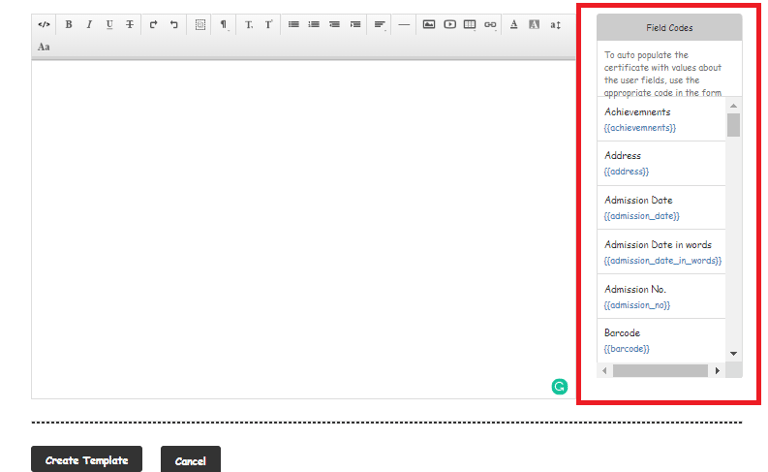
Task: Apply underline formatting
Action: 109,24
